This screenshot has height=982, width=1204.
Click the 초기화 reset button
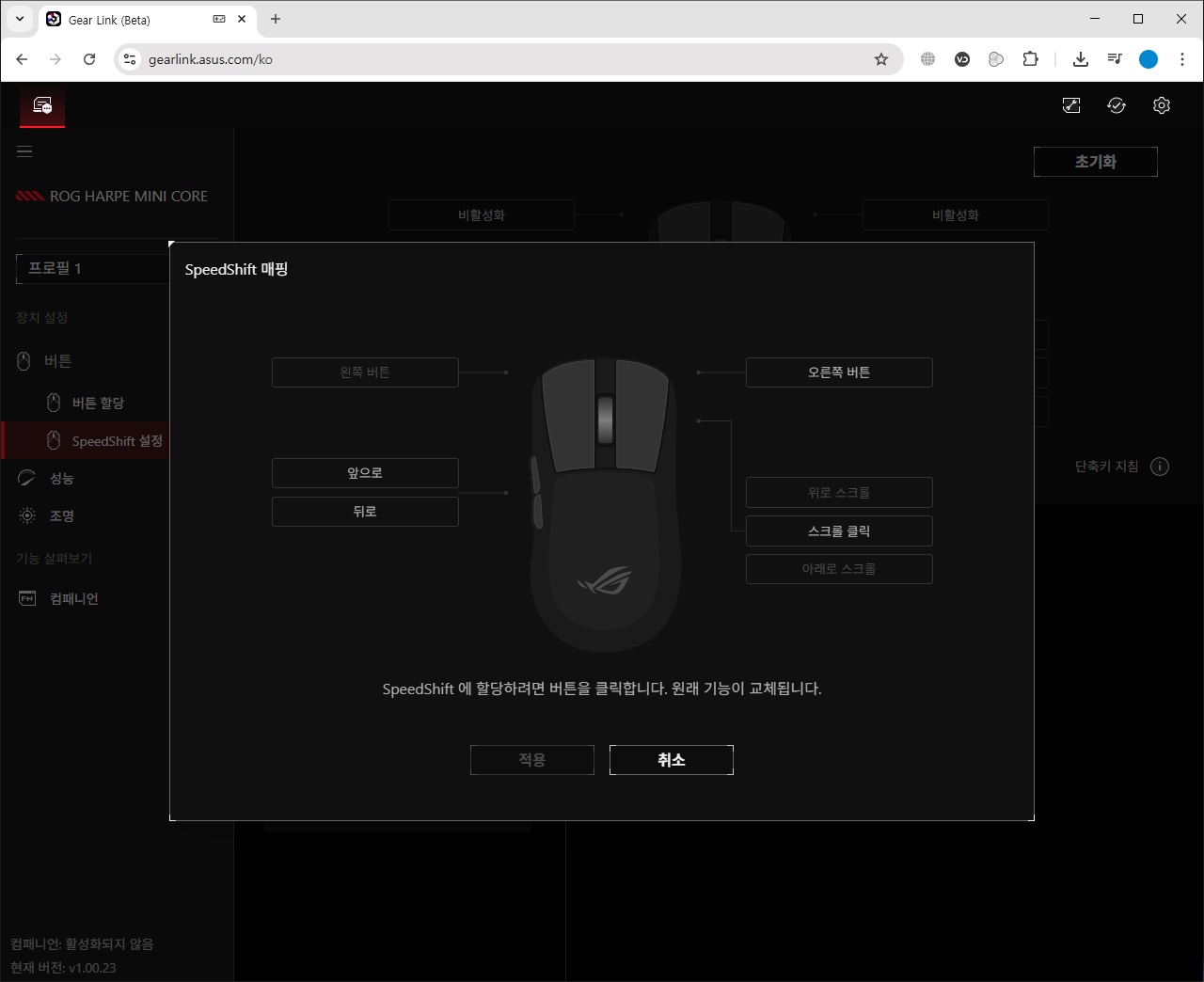pyautogui.click(x=1095, y=162)
